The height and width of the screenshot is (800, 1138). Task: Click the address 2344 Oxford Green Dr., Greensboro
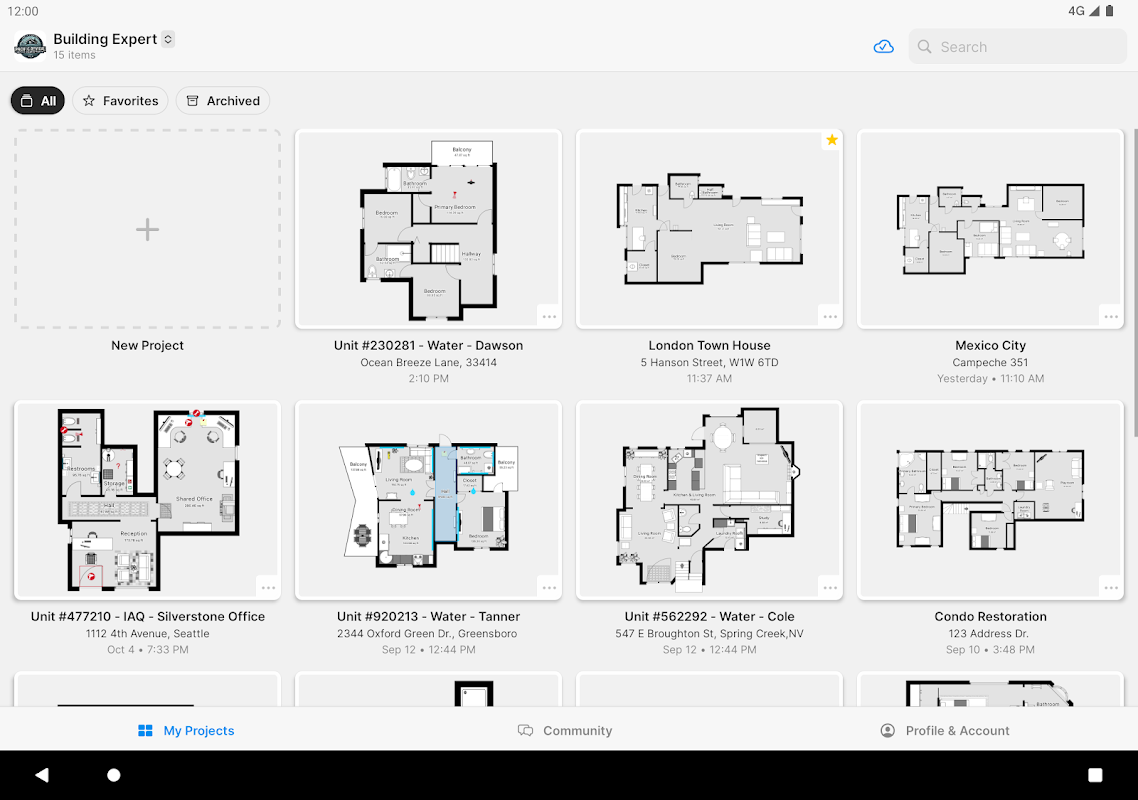pos(427,633)
